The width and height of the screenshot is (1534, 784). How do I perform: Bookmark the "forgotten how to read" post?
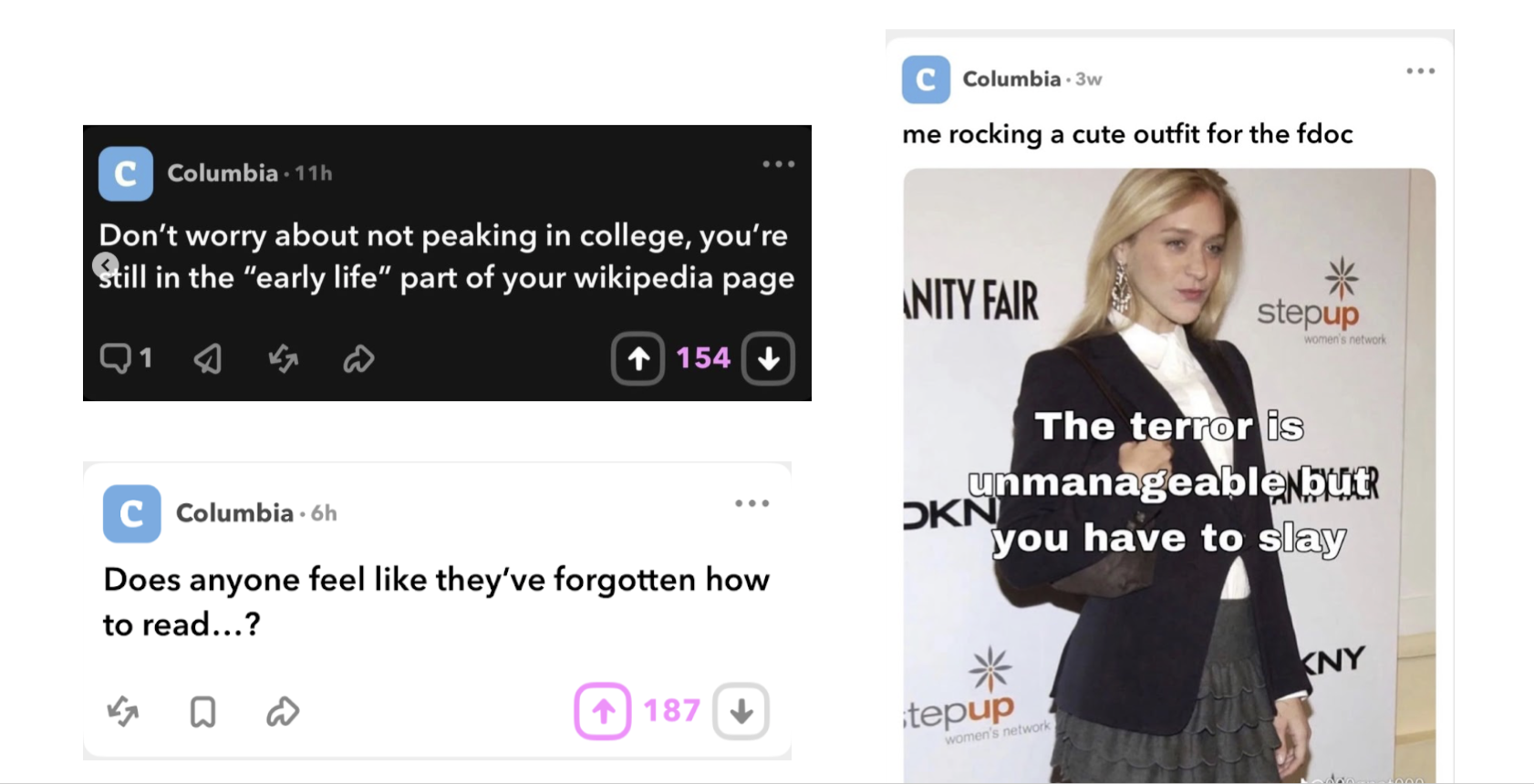pyautogui.click(x=202, y=711)
